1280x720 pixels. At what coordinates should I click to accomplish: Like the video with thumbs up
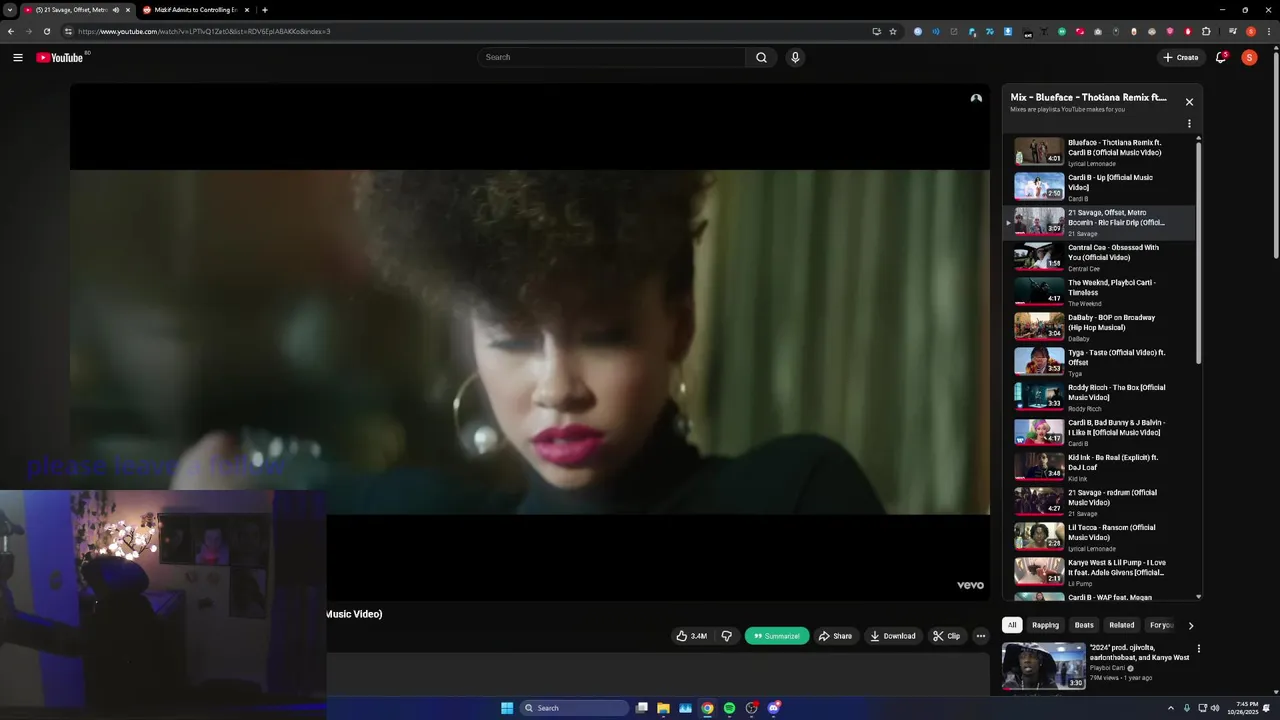691,636
